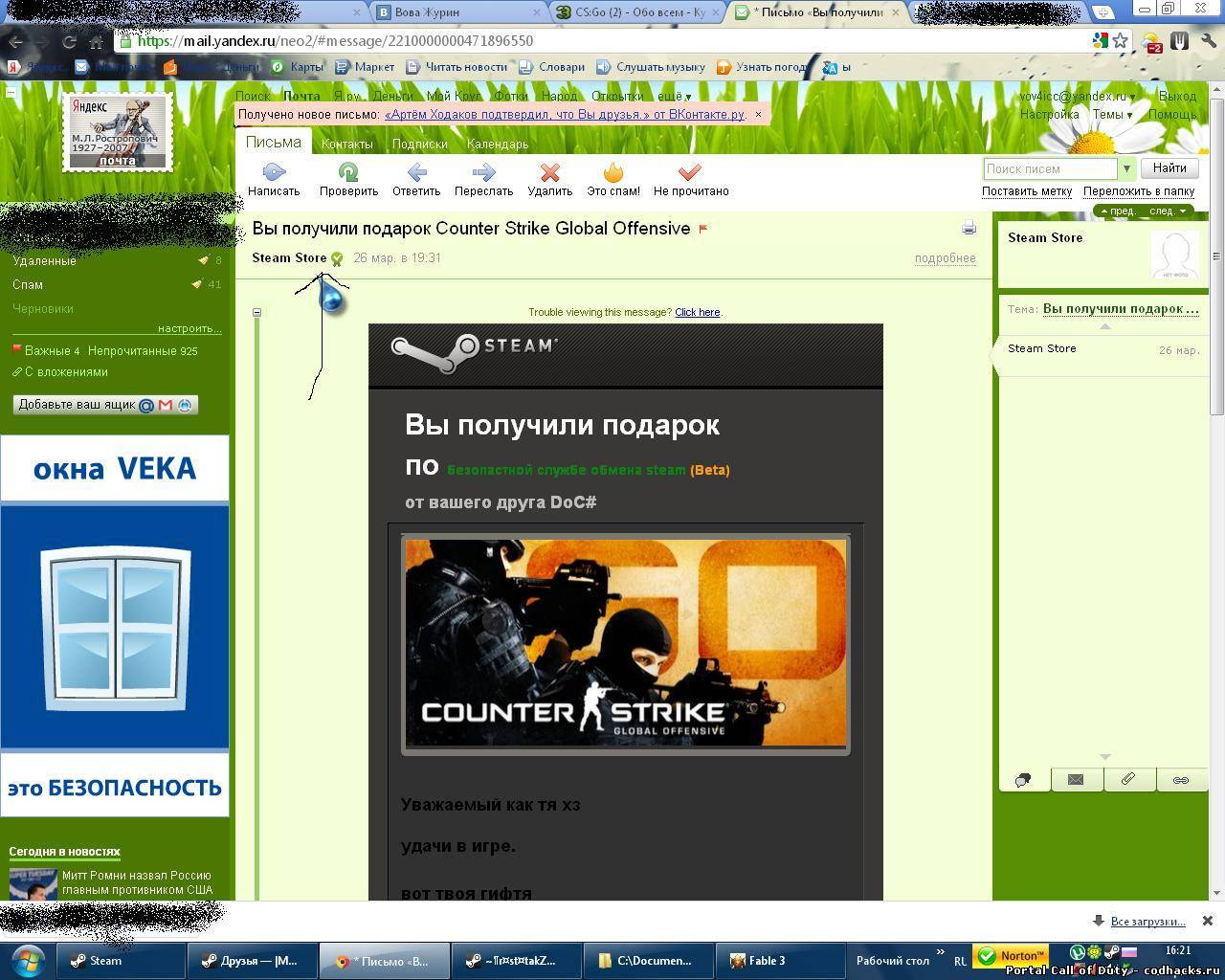1225x980 pixels.
Task: Switch to the Подписки tab
Action: pyautogui.click(x=419, y=144)
